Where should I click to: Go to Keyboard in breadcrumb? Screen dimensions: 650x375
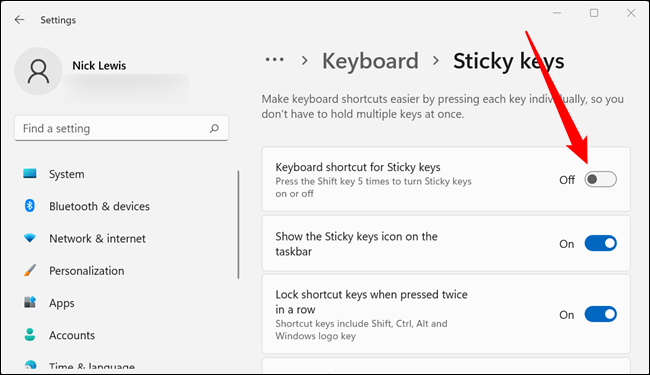370,61
